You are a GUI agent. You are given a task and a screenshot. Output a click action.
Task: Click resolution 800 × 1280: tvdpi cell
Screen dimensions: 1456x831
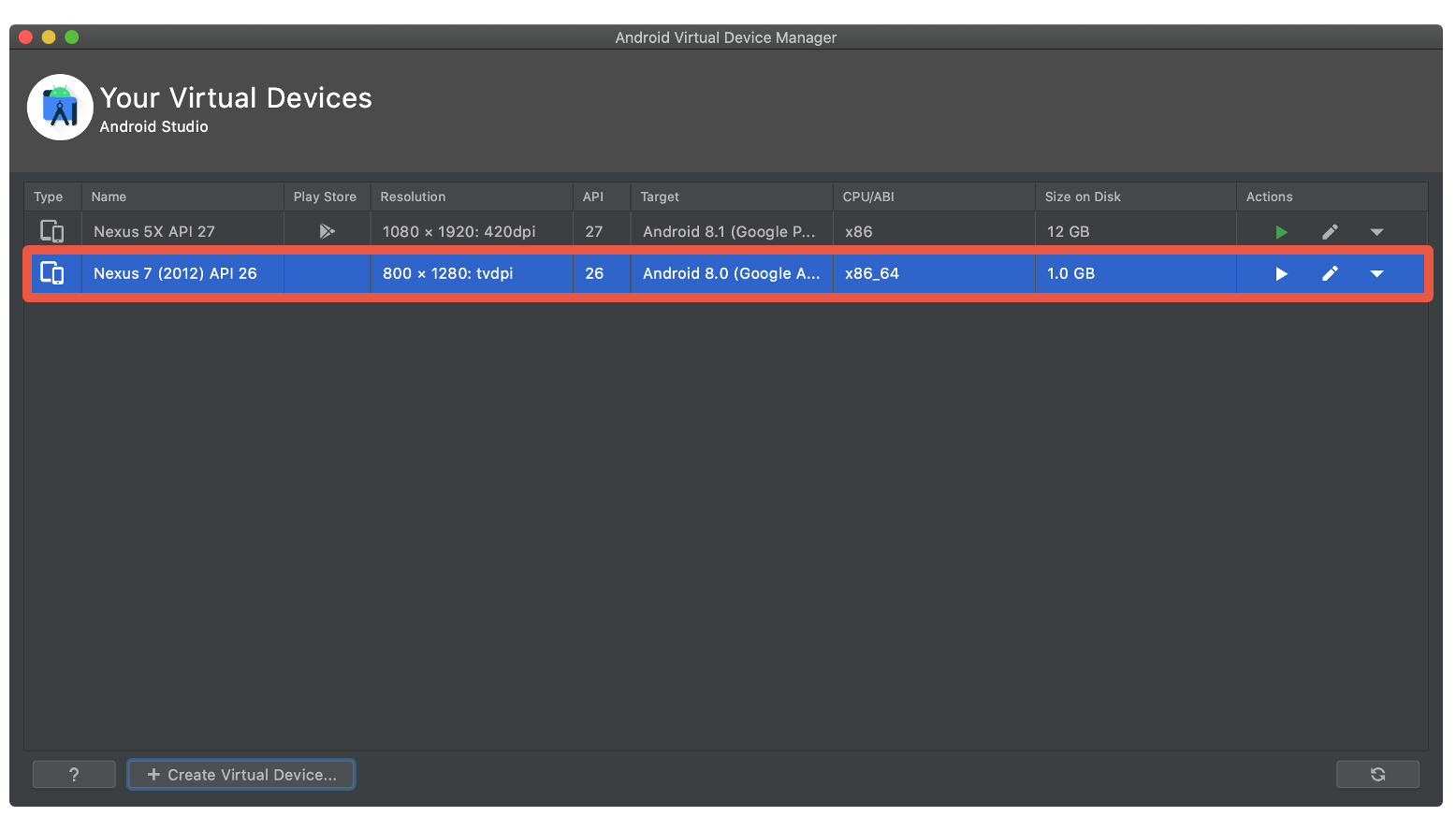(x=472, y=273)
